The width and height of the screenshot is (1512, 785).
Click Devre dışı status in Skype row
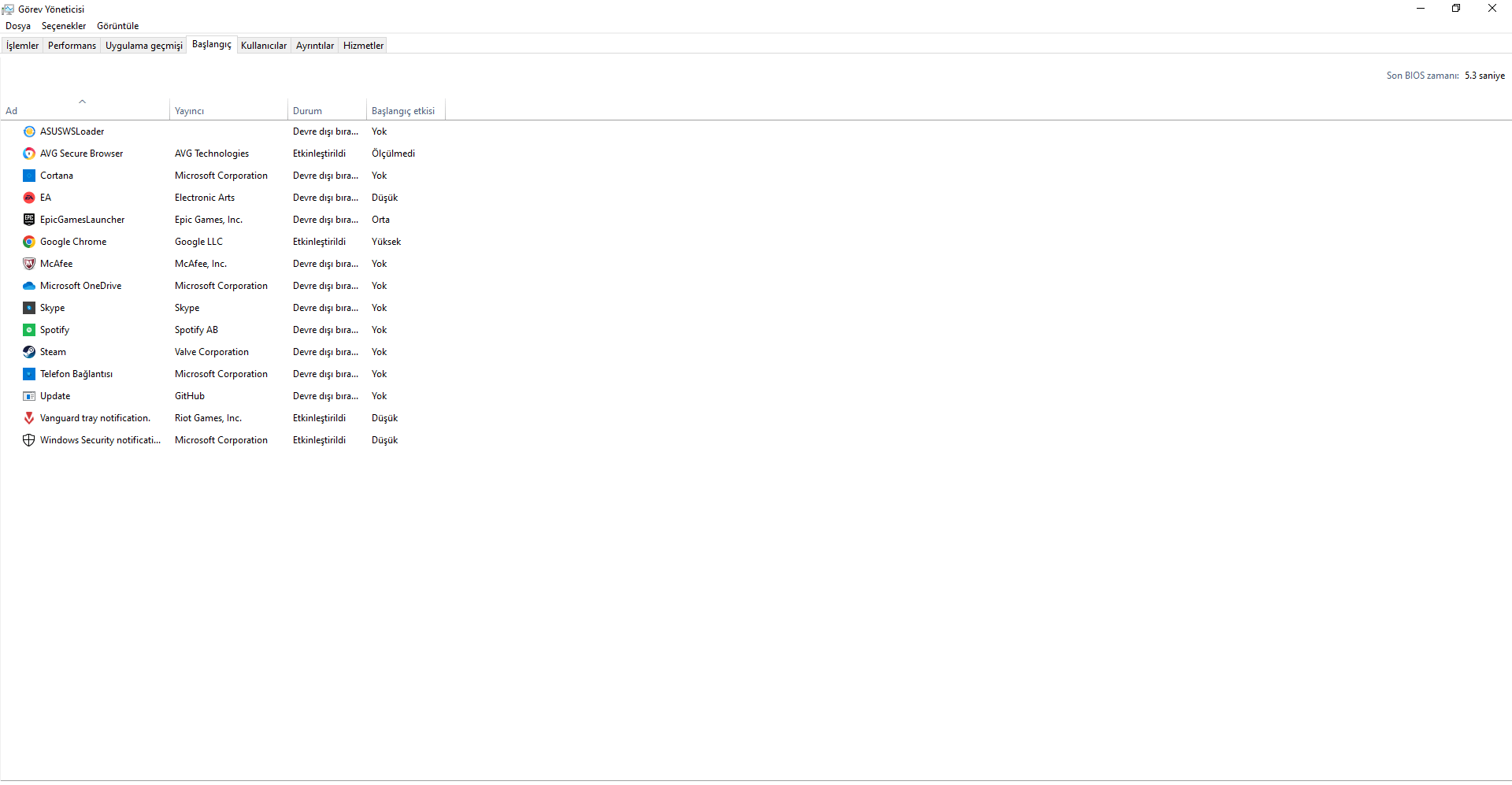326,308
